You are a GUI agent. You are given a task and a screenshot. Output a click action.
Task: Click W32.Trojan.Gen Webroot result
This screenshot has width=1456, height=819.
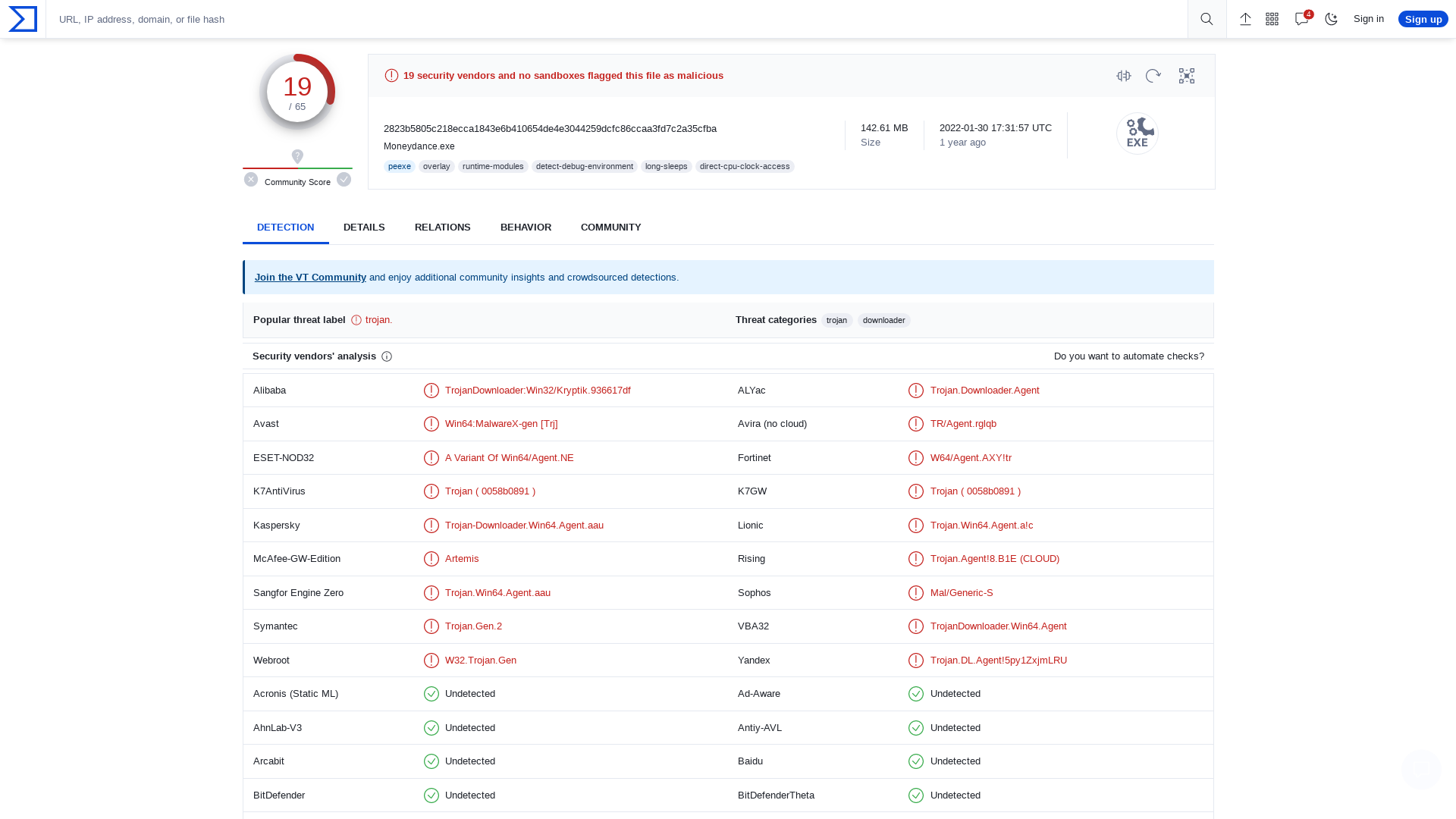pos(481,661)
